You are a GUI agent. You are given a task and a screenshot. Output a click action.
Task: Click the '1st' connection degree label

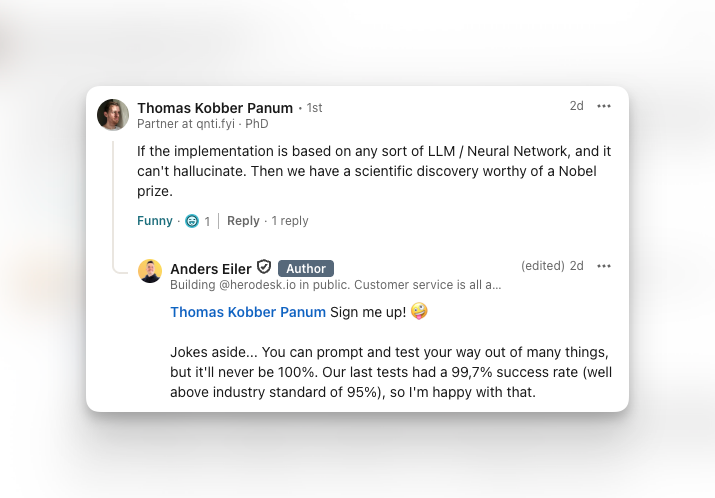tap(314, 108)
